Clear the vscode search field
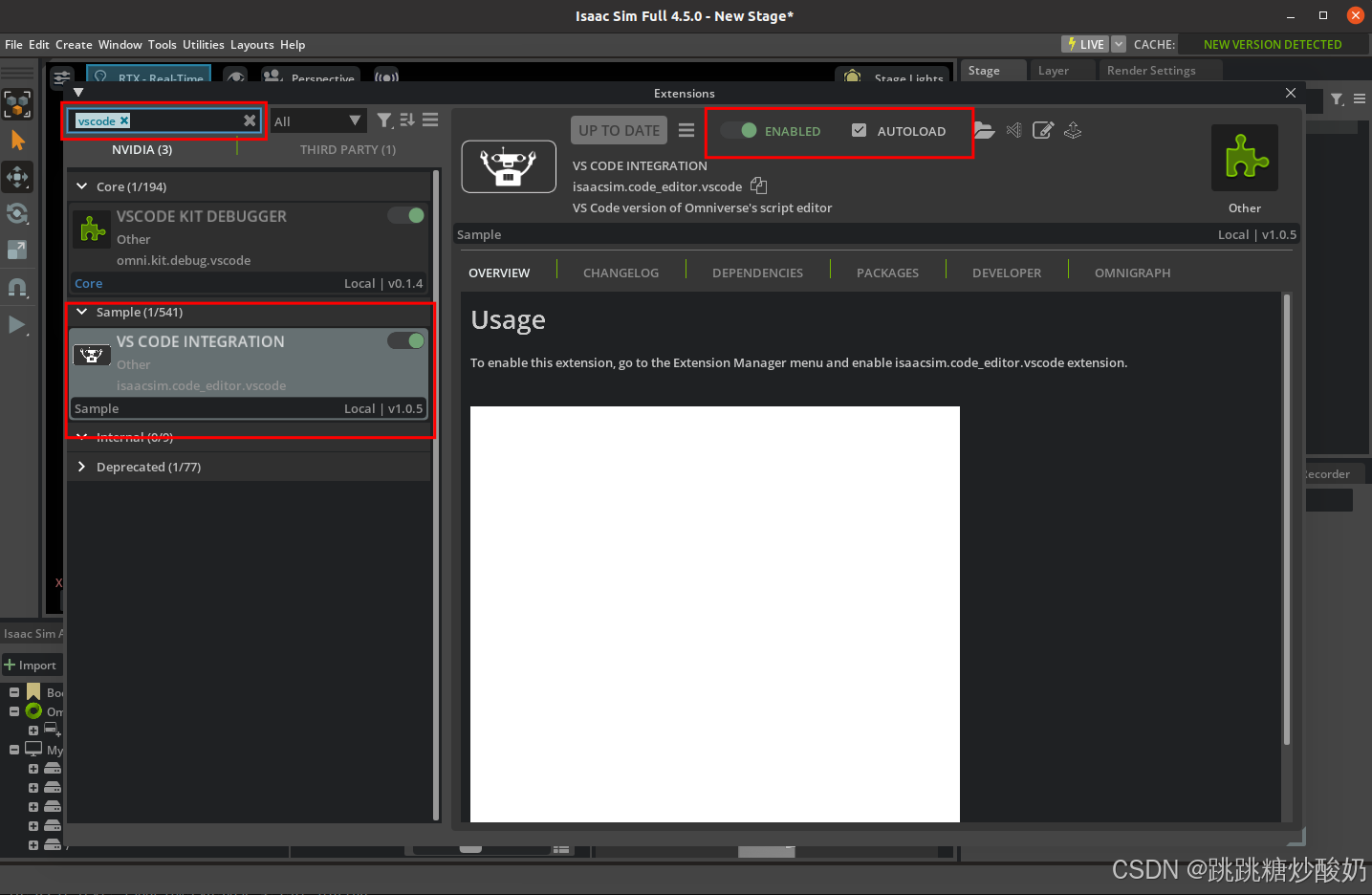This screenshot has width=1372, height=895. point(250,120)
